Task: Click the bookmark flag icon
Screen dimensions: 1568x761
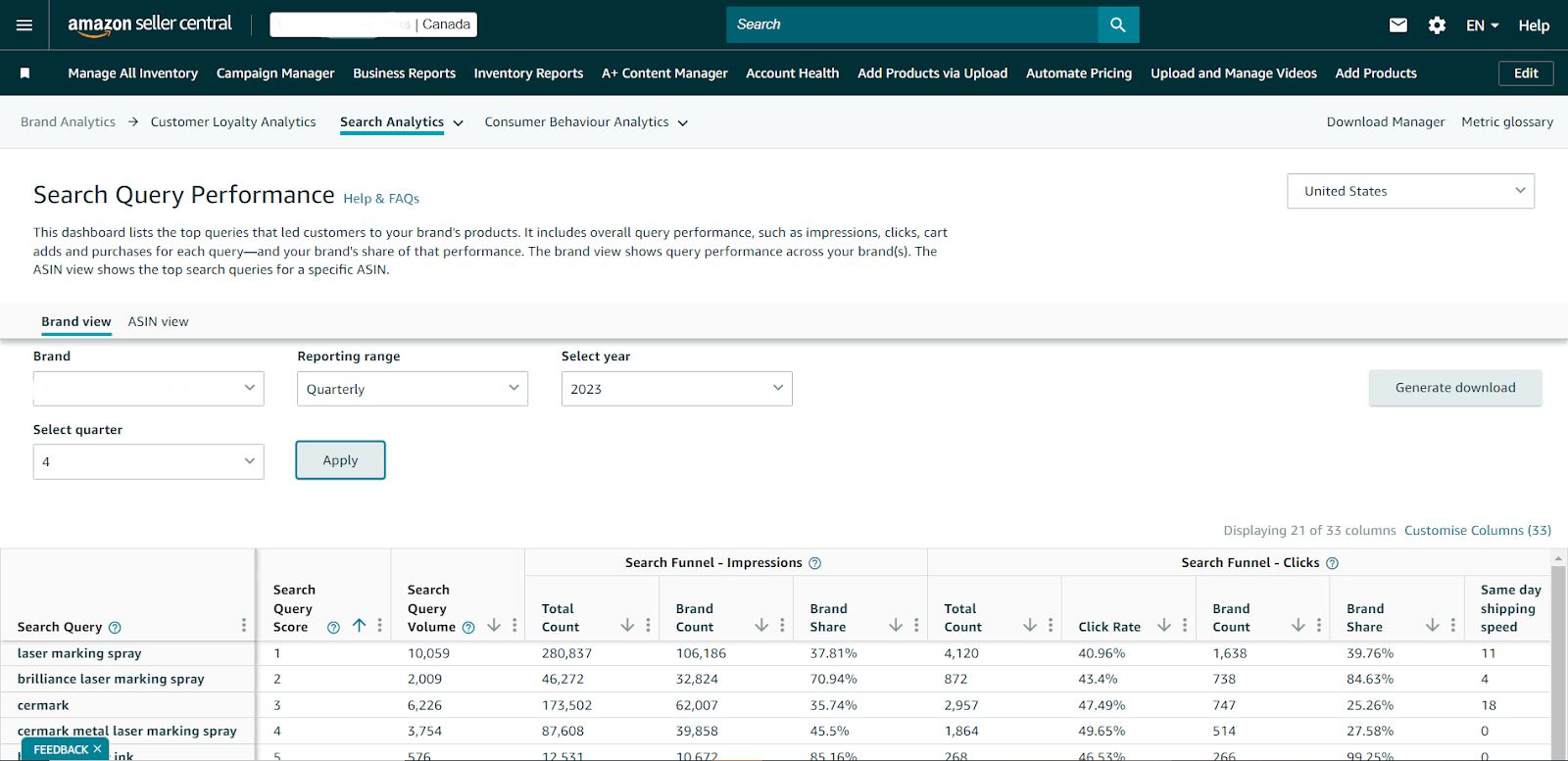Action: tap(25, 73)
